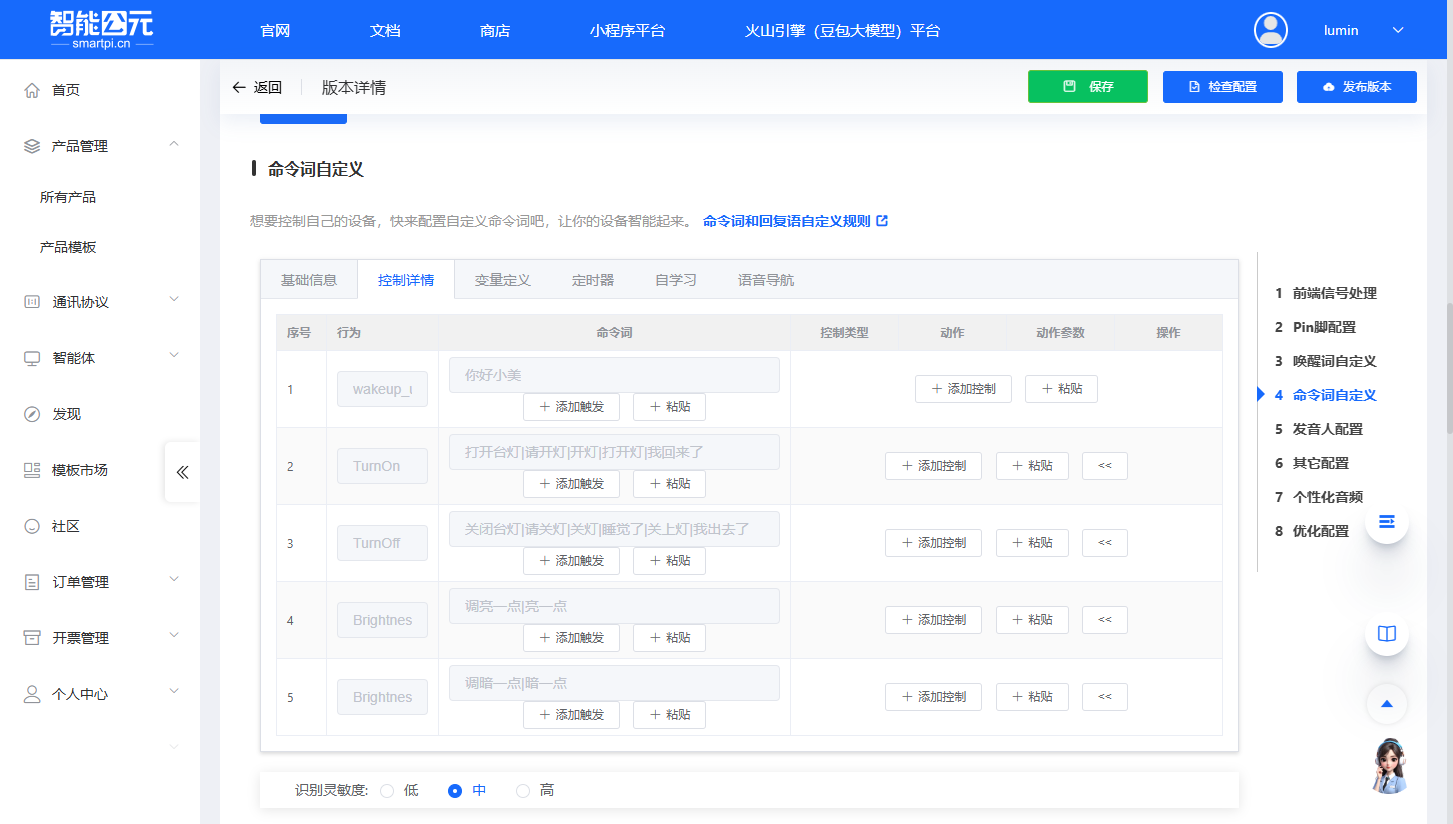This screenshot has height=824, width=1453.
Task: Click the 你好小美 command word input field
Action: tap(614, 374)
